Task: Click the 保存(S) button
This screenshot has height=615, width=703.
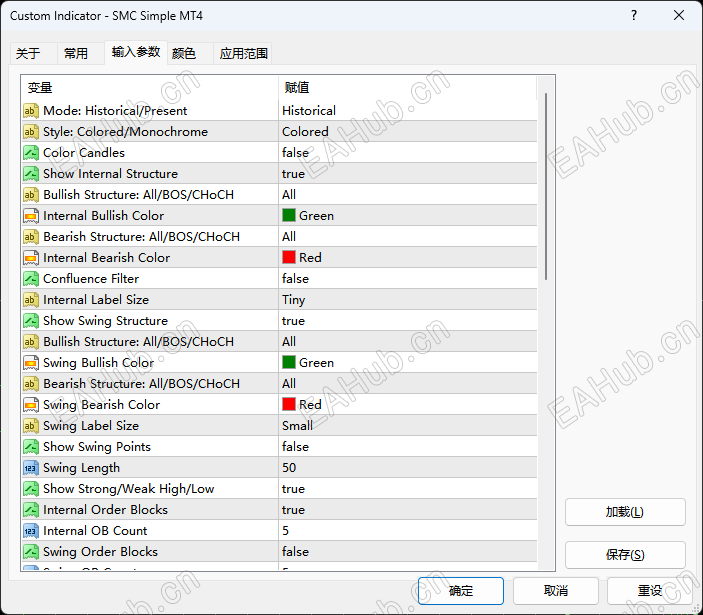Action: 625,555
